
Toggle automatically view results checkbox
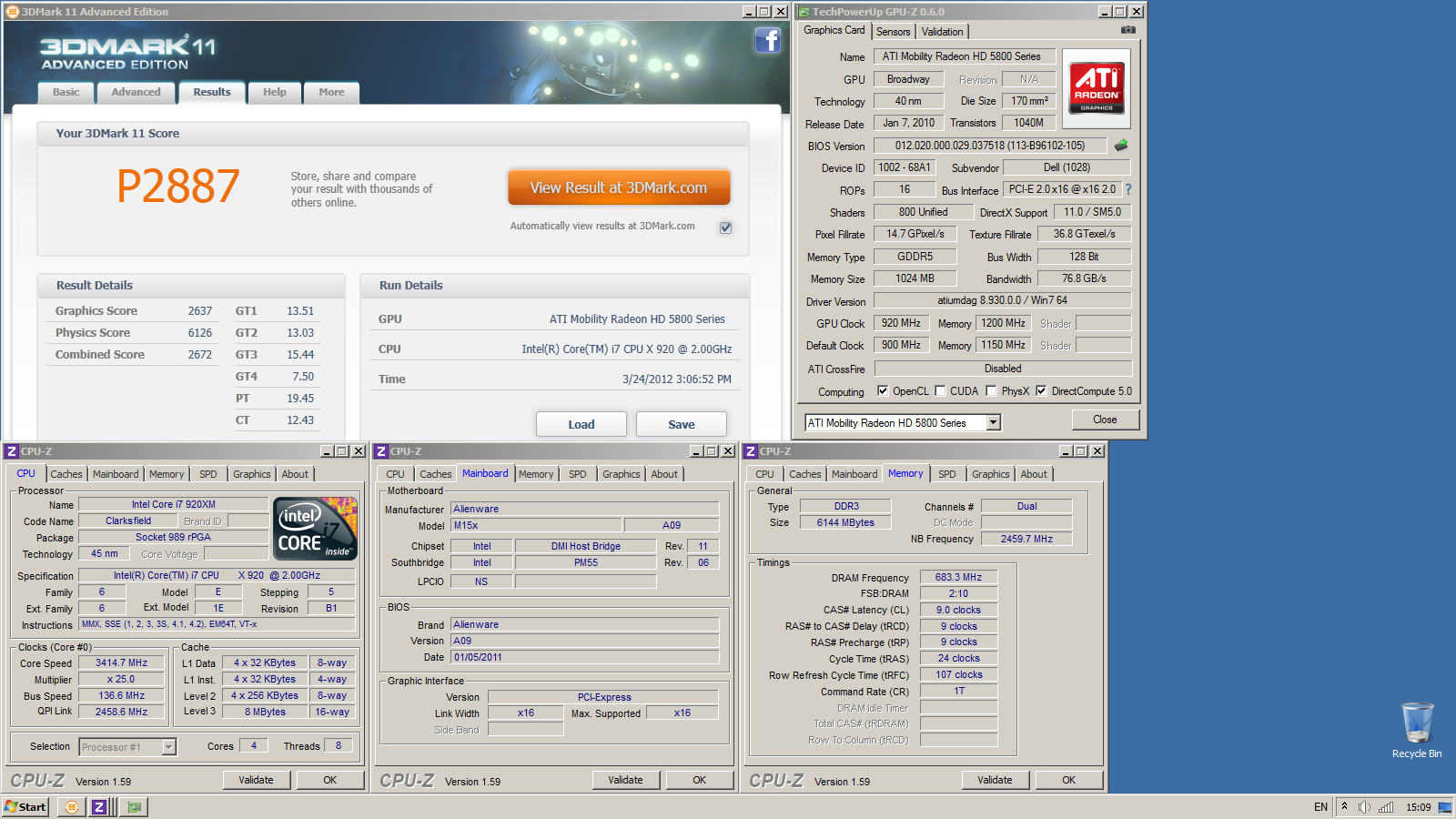point(725,227)
